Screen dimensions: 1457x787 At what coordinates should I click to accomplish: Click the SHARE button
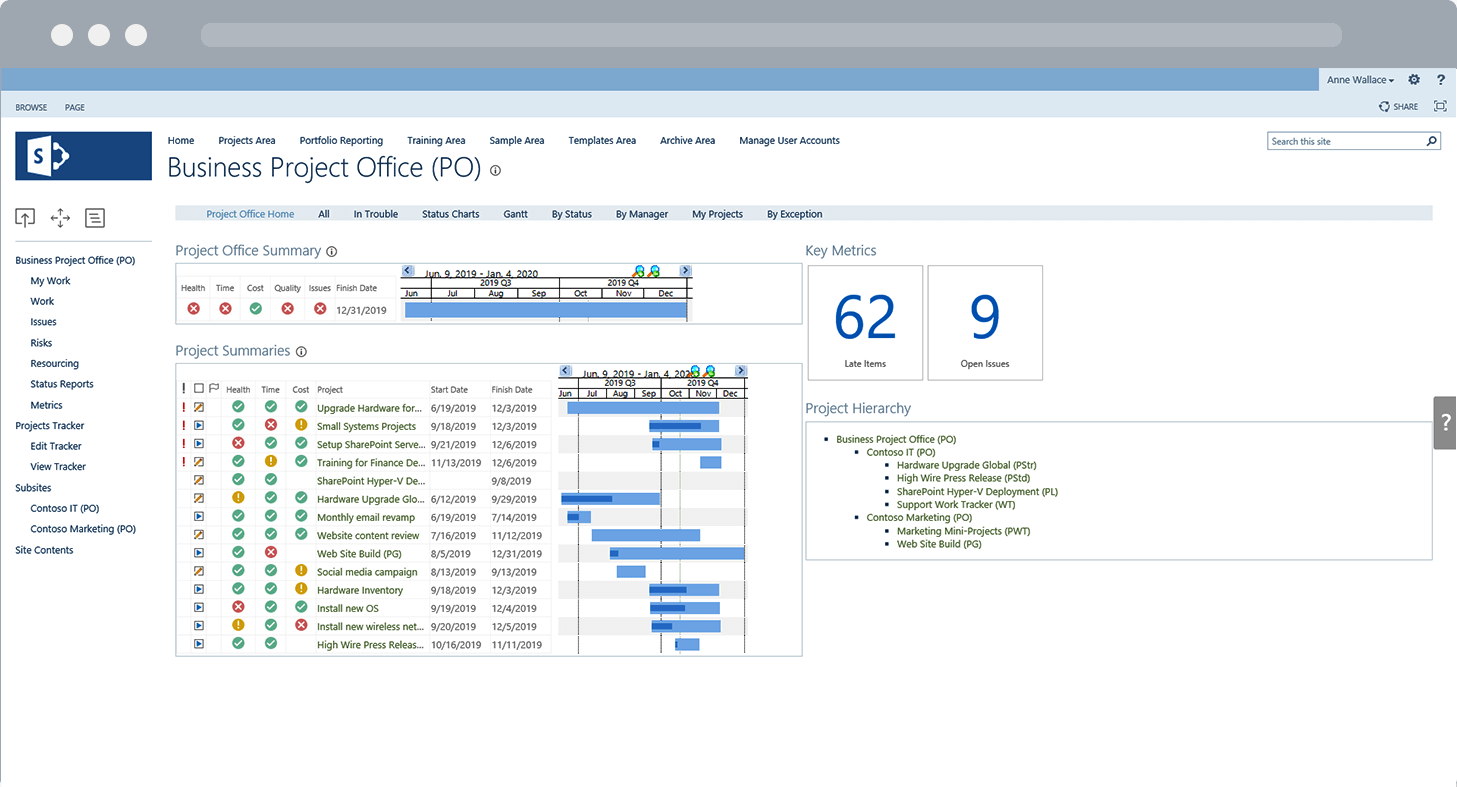pos(1399,106)
